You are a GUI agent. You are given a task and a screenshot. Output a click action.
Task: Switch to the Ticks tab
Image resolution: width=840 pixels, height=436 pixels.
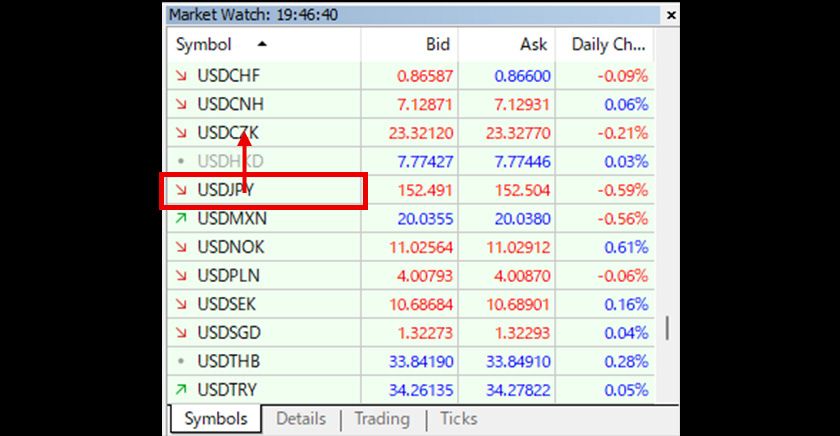click(458, 419)
